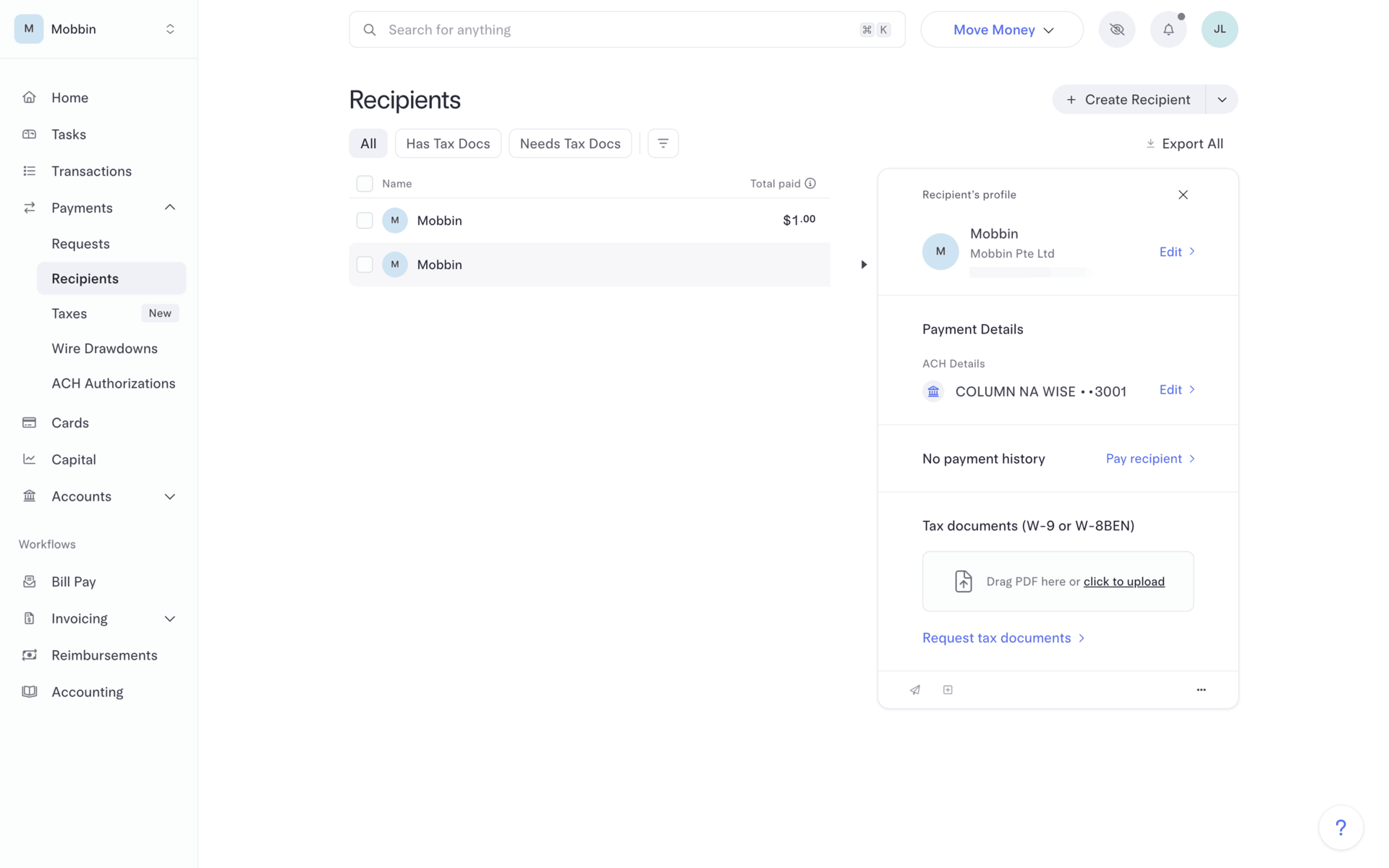Collapse the Payments section chevron

tap(170, 208)
